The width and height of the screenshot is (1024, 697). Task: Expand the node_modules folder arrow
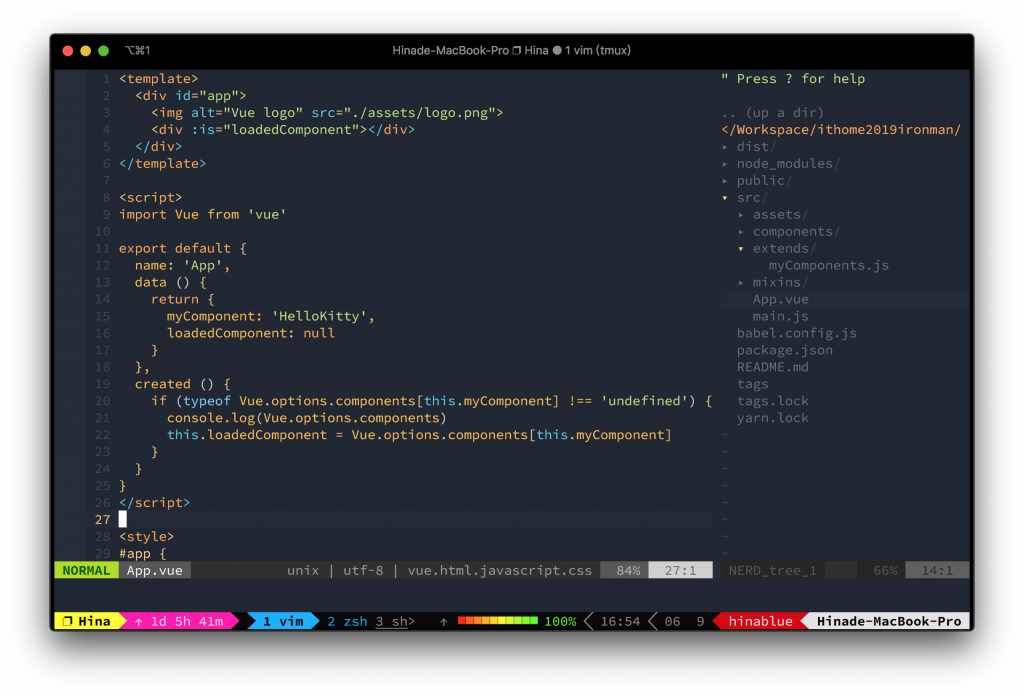(x=725, y=164)
